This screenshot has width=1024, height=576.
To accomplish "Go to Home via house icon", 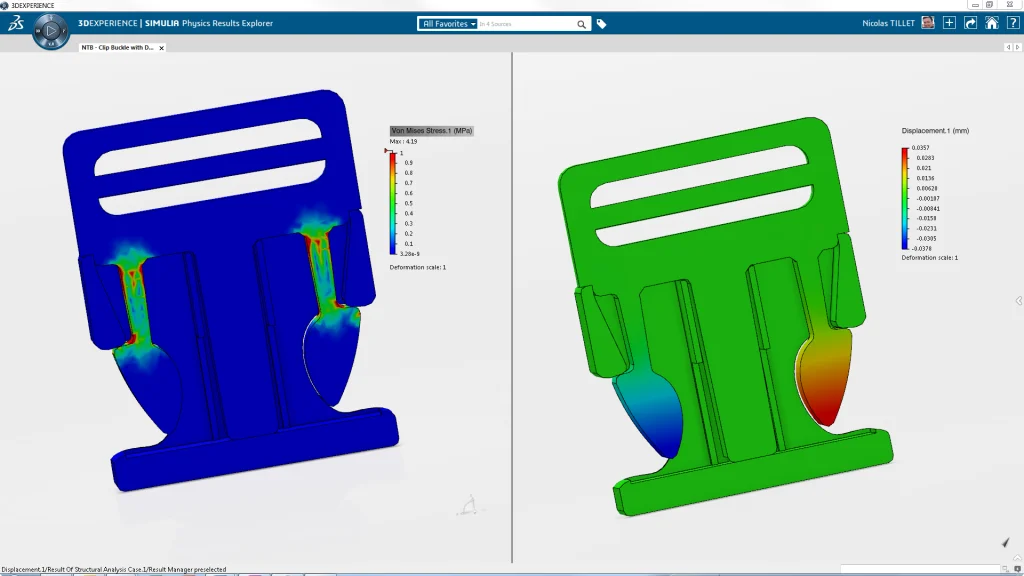I will (x=991, y=23).
